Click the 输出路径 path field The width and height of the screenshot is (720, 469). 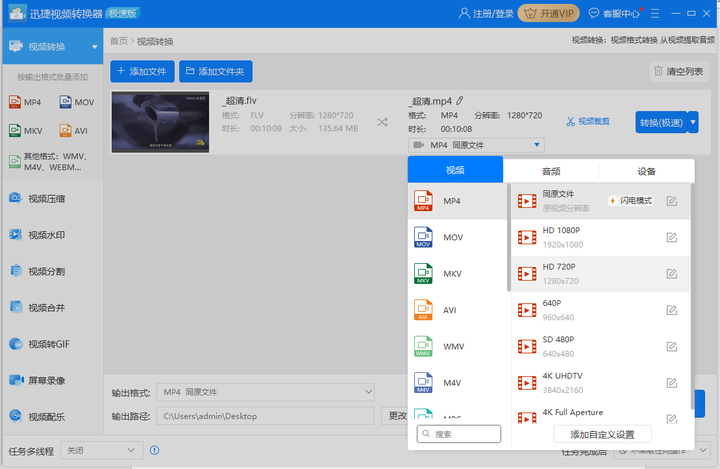pos(265,416)
